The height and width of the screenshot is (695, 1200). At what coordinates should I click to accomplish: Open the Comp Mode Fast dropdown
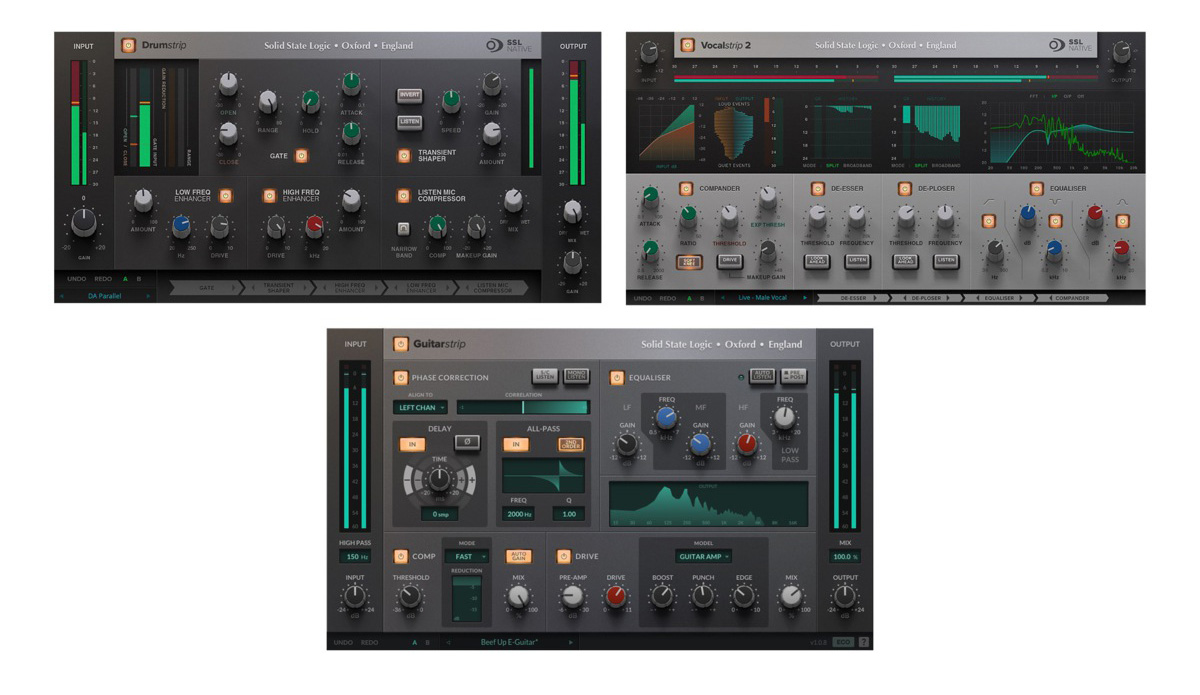467,557
